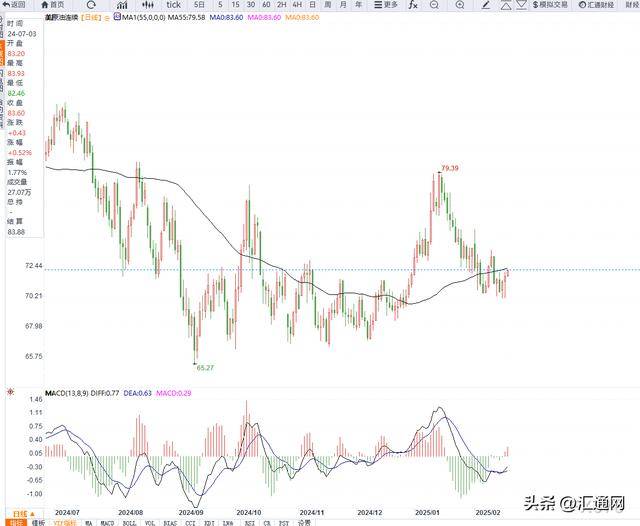640x526 pixels.
Task: Select the 周 weekly timeframe
Action: point(328,5)
